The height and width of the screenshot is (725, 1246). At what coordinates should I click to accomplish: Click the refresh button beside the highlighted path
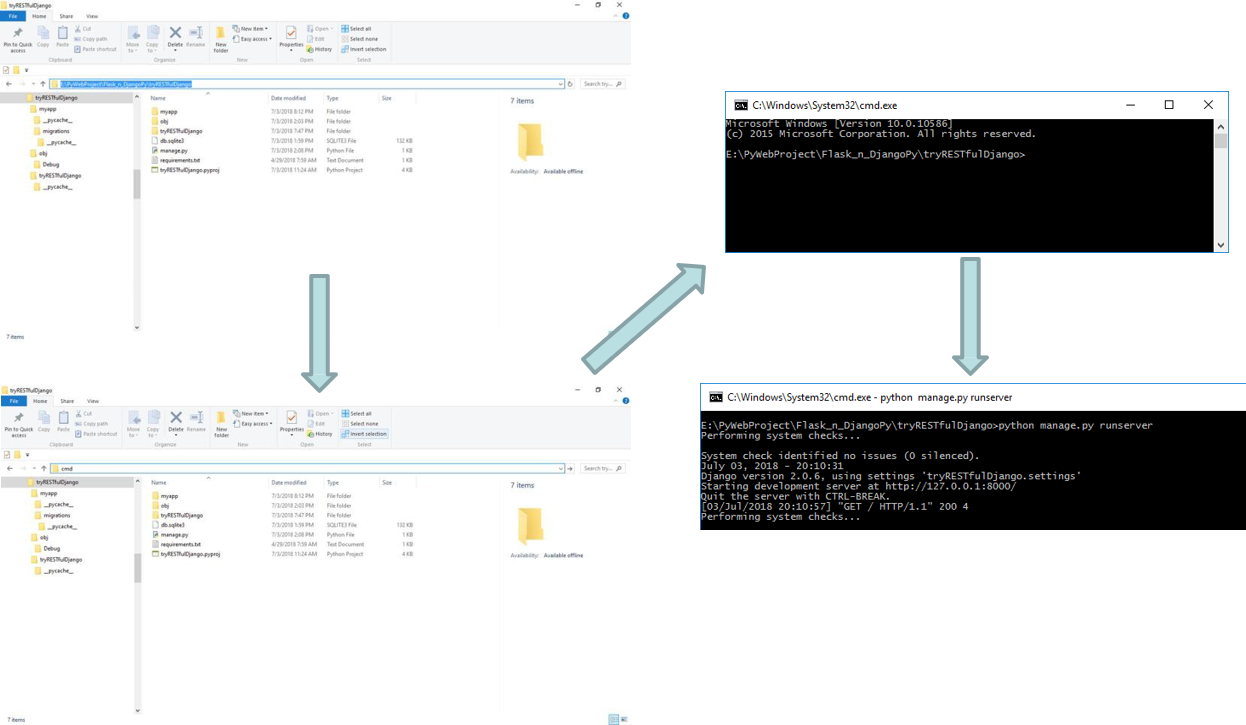(x=571, y=84)
